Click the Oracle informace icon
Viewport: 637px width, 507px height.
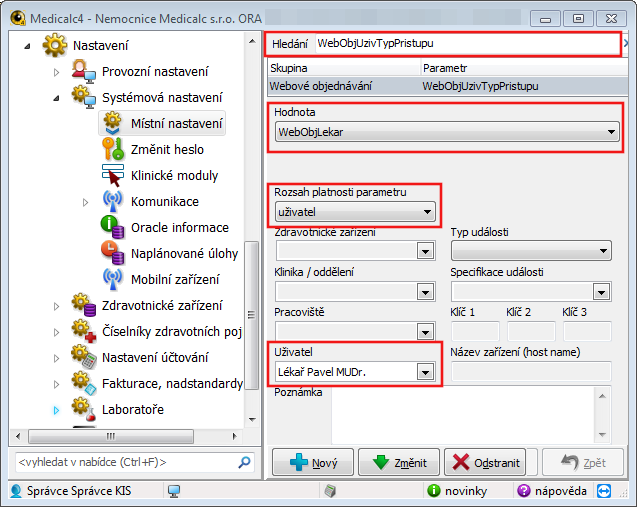point(114,227)
